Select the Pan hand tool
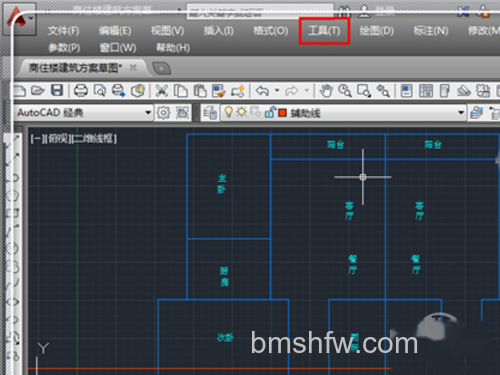The width and height of the screenshot is (500, 375). coord(326,91)
